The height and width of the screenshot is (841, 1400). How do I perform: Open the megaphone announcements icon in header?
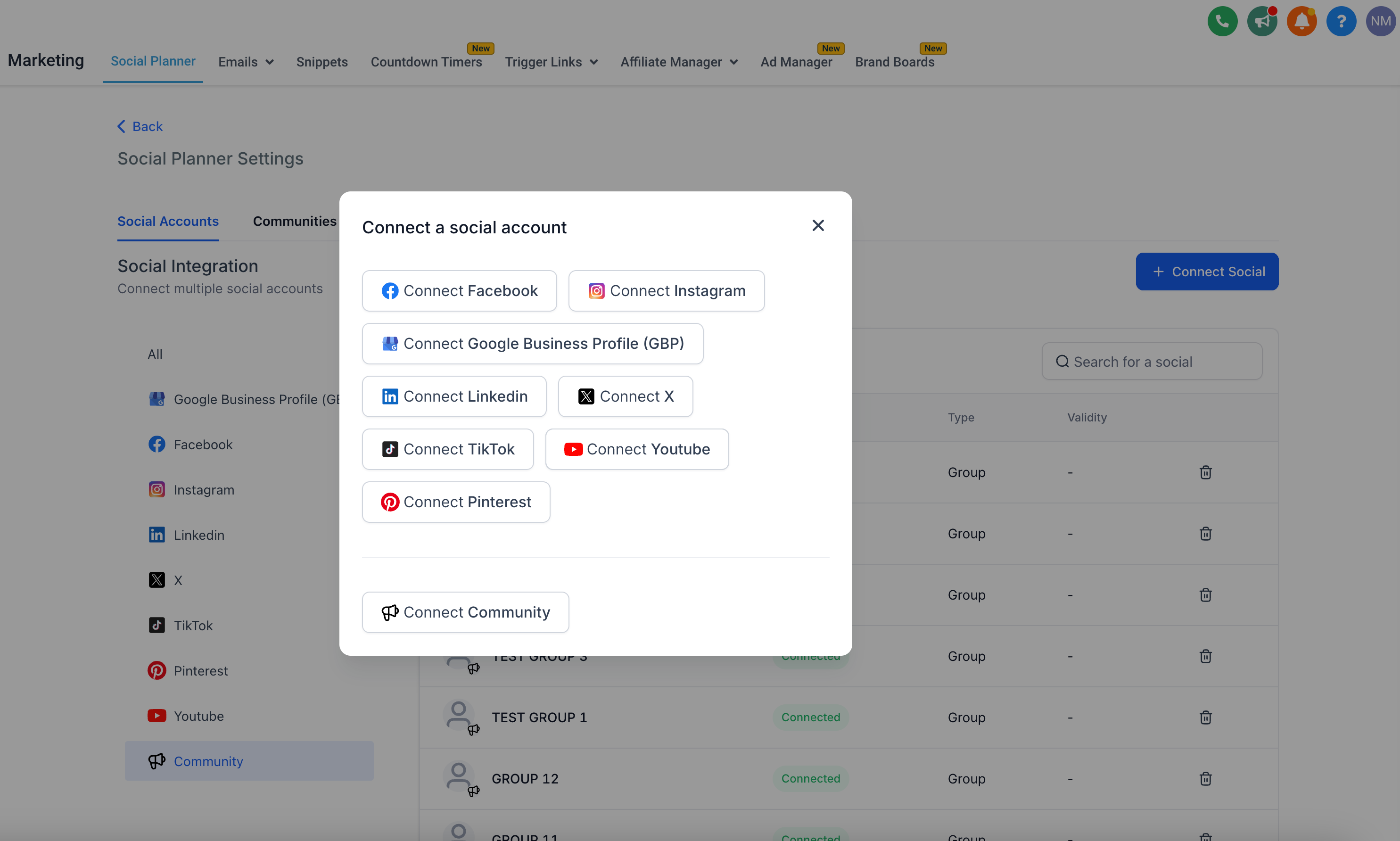pos(1262,22)
